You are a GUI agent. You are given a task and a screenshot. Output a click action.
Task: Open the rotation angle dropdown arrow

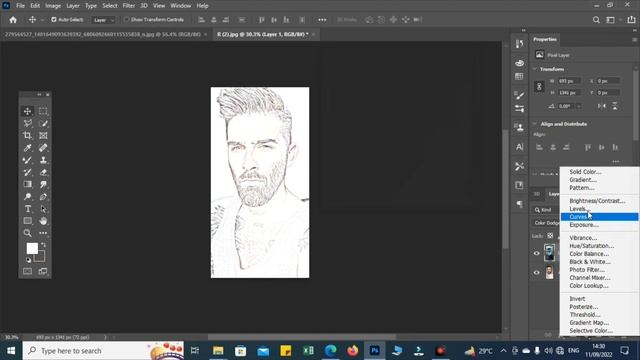pos(578,106)
